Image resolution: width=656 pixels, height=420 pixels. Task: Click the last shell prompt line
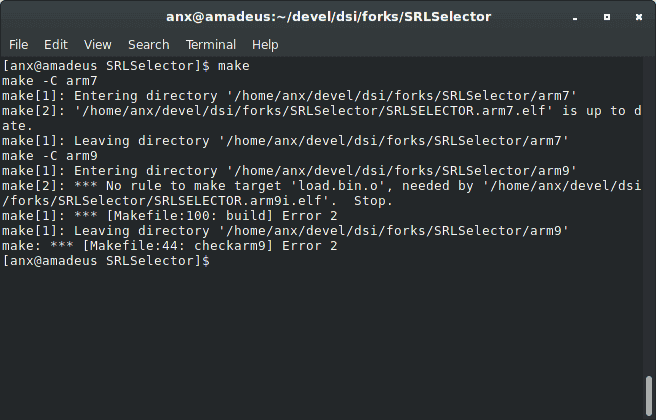point(106,261)
